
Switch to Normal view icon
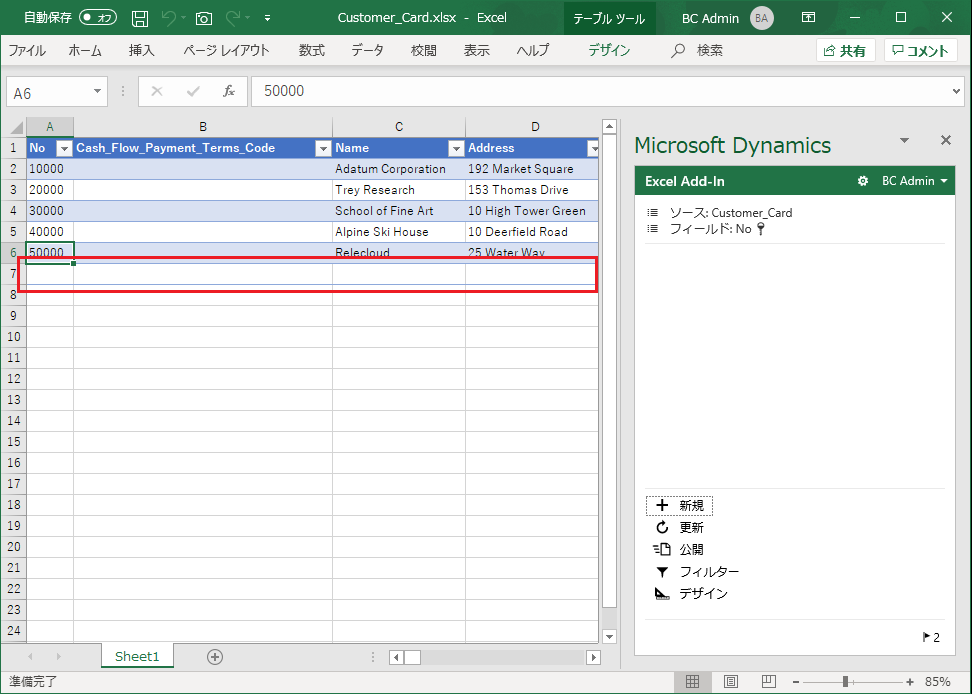pyautogui.click(x=692, y=682)
